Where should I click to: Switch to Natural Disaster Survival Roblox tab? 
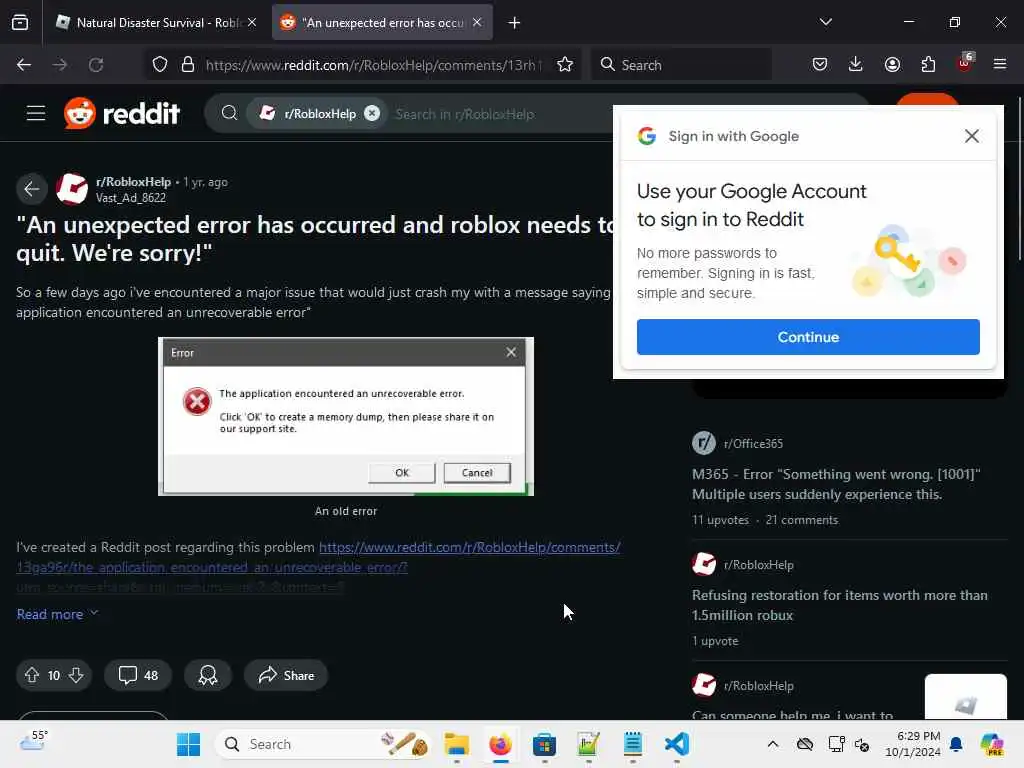[x=157, y=23]
